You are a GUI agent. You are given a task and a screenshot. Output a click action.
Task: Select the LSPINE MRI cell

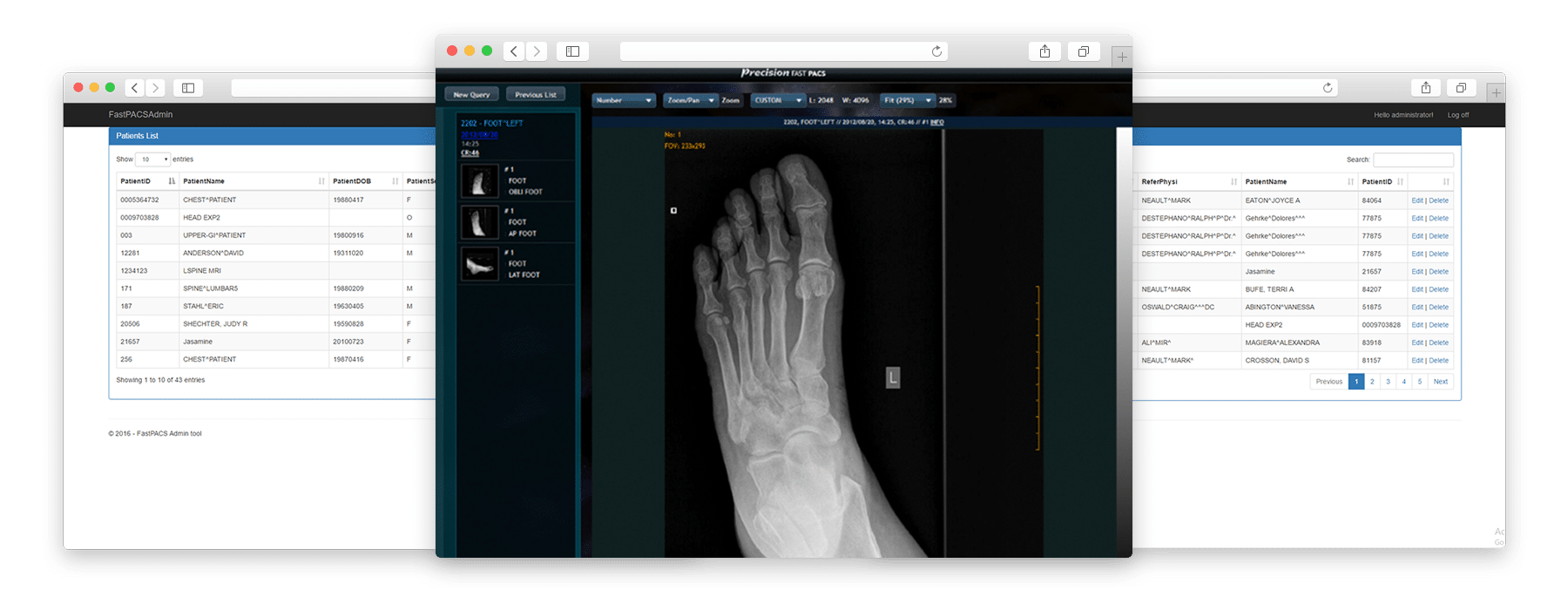click(x=254, y=271)
